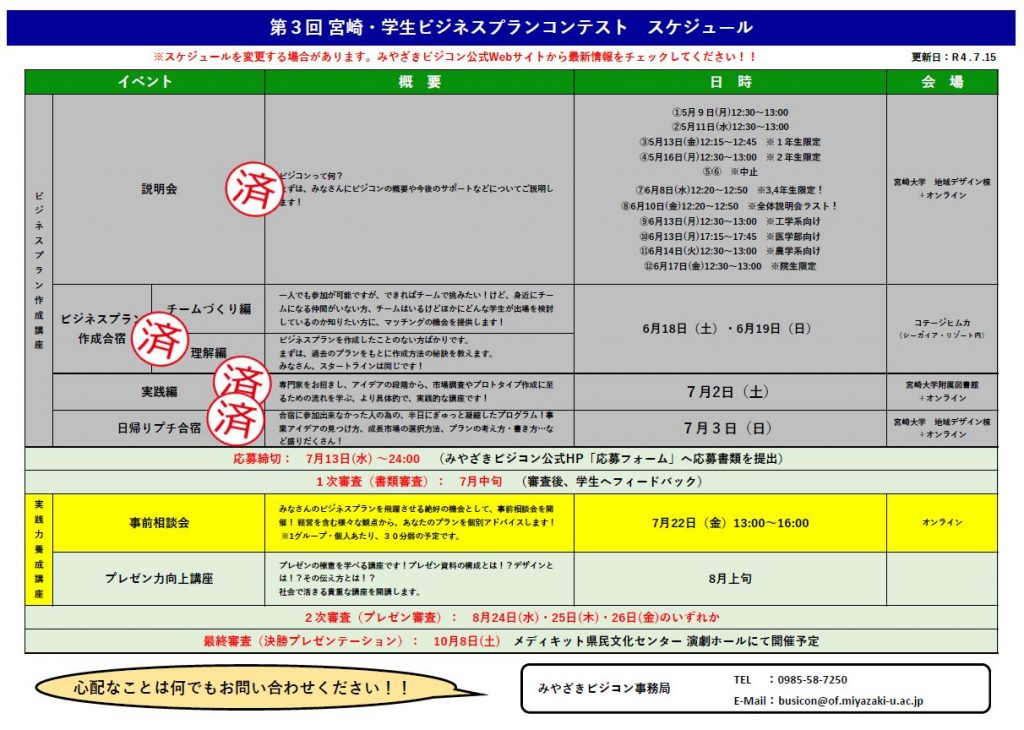
Task: Click the 'チームづくり編' cell
Action: tap(209, 308)
